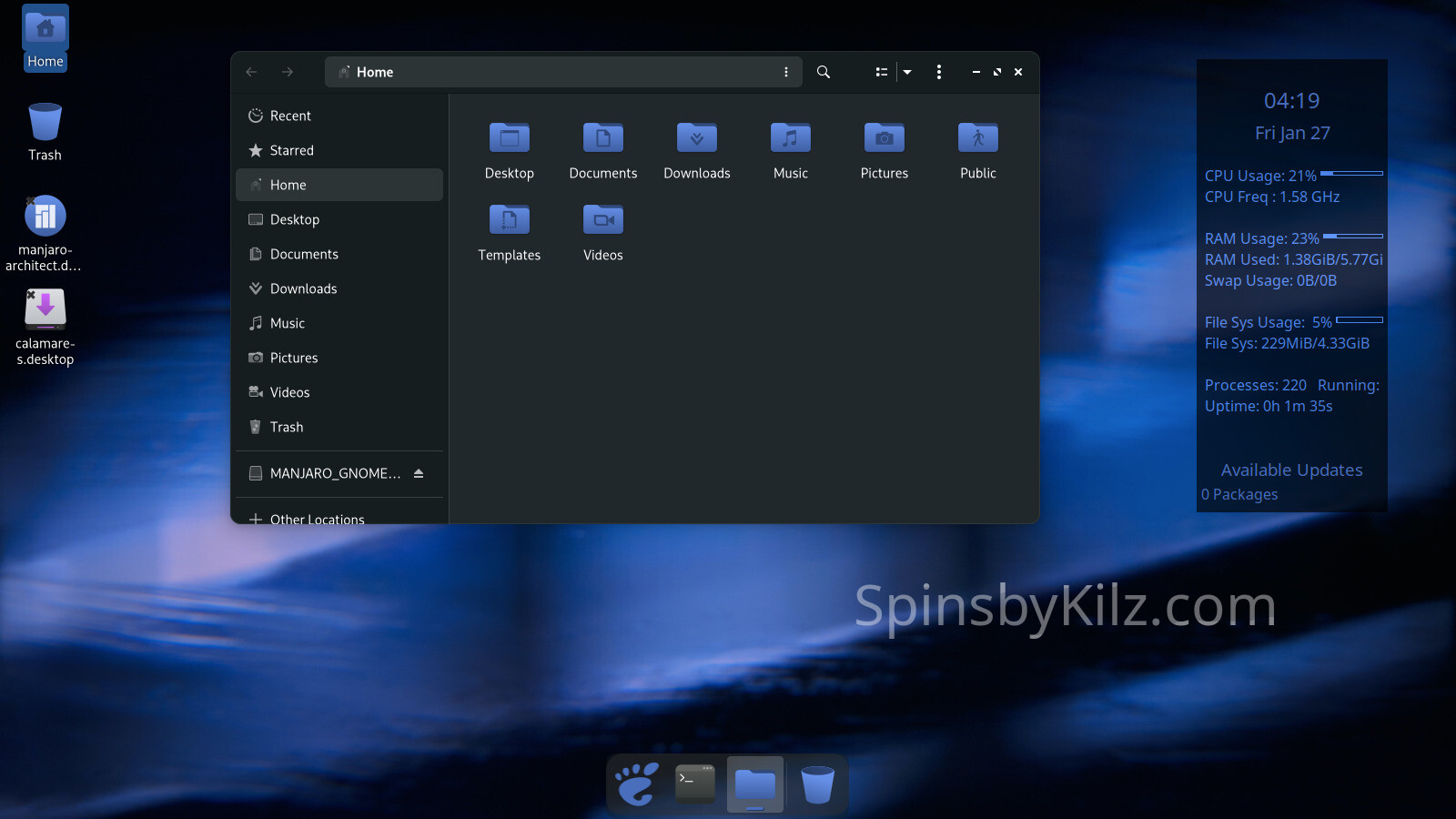Open the calamares.desktop installer desktop icon
This screenshot has height=819, width=1456.
(45, 310)
